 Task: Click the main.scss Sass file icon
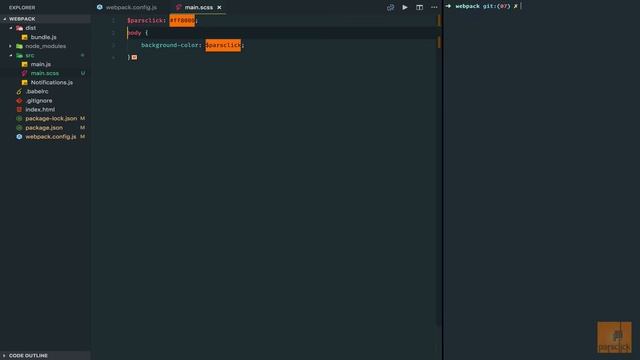[x=24, y=73]
